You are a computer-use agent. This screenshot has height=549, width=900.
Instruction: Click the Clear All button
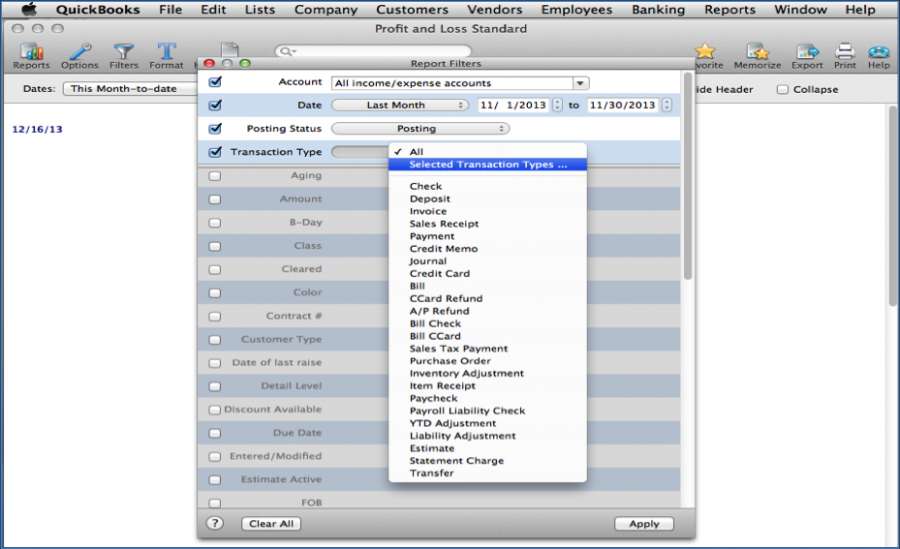tap(271, 524)
